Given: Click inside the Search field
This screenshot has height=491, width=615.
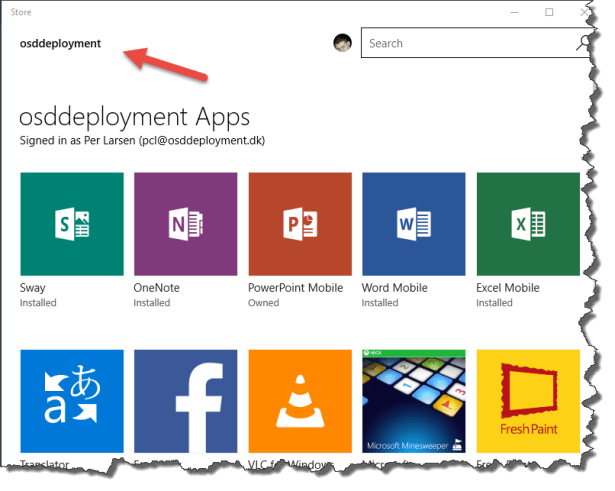Looking at the screenshot, I should (x=477, y=43).
